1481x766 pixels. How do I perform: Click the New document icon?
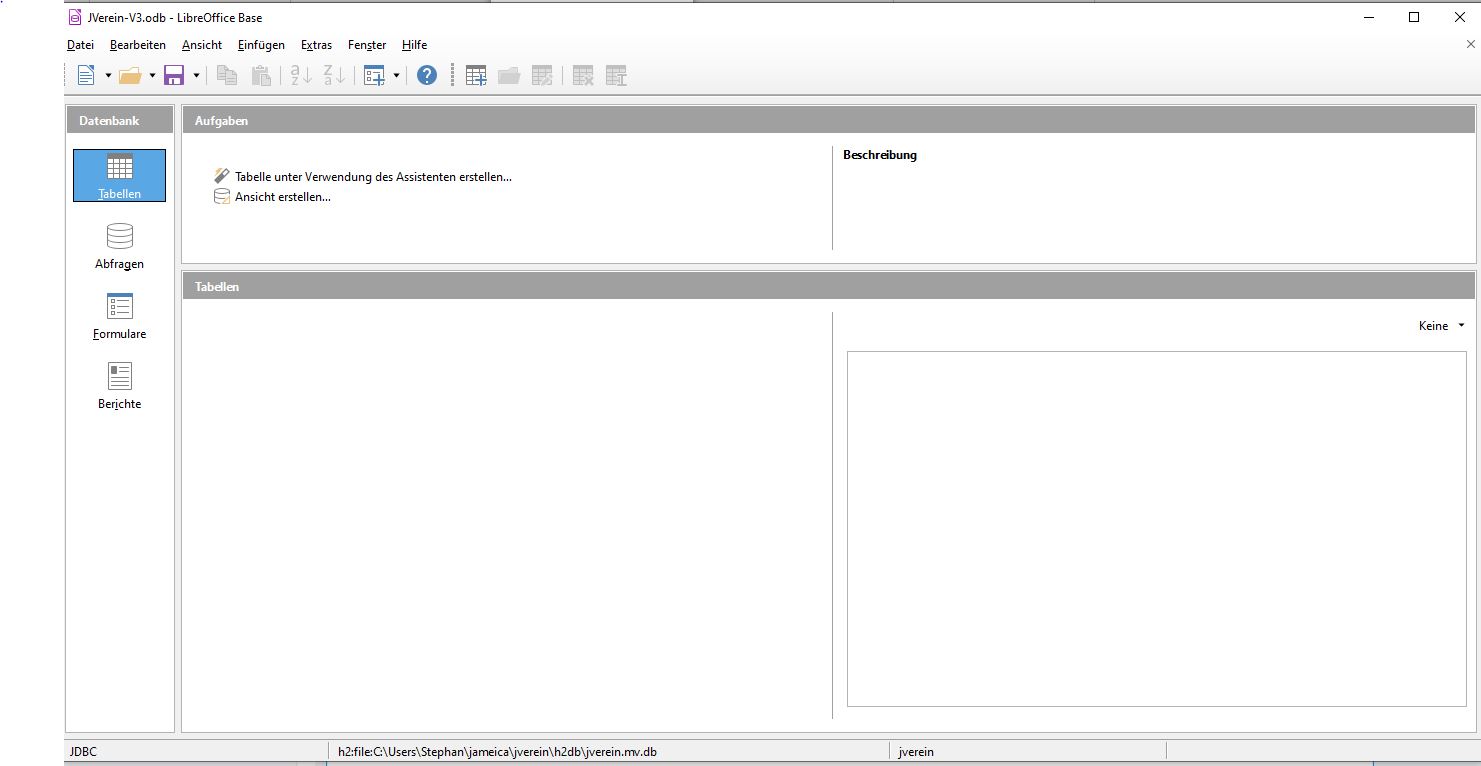86,75
